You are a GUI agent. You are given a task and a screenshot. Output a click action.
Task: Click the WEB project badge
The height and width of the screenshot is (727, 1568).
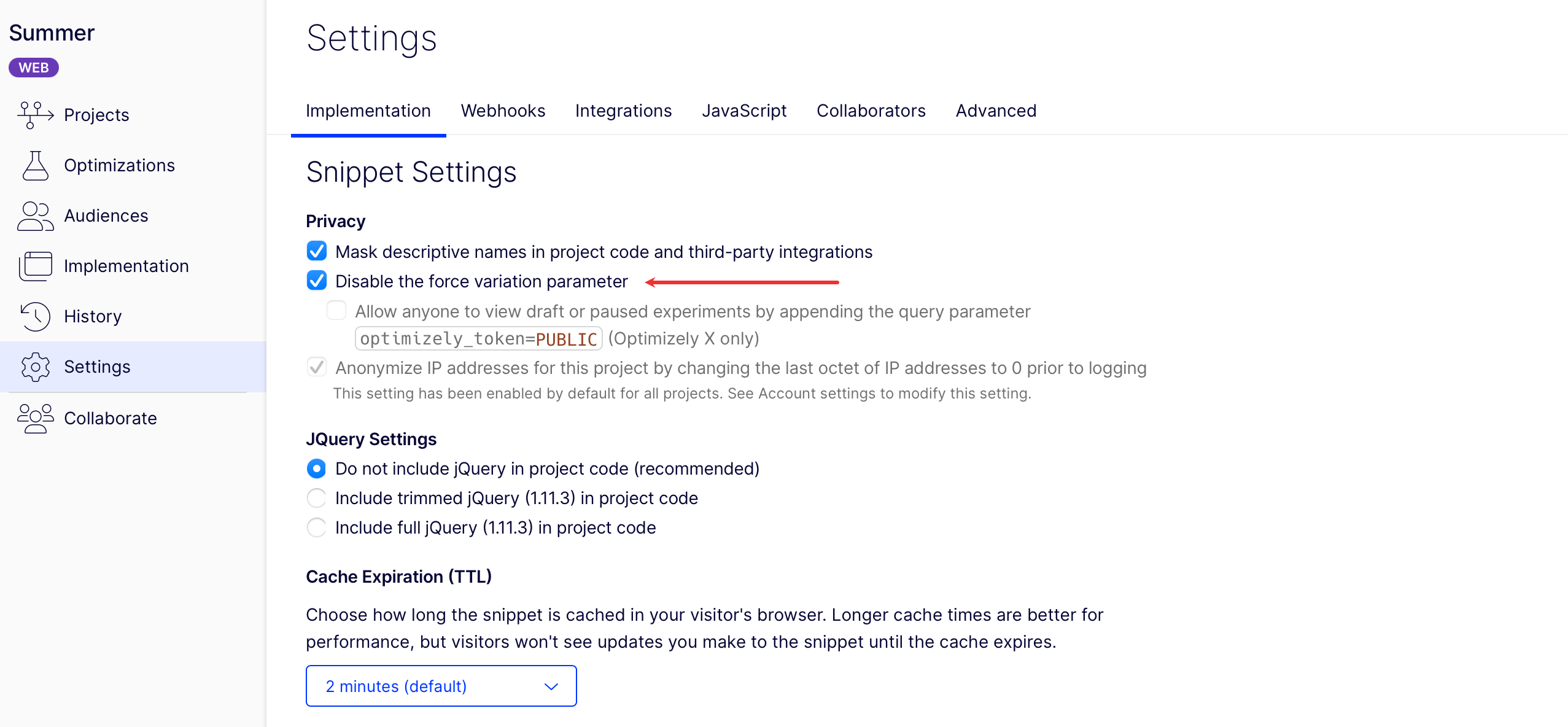click(x=34, y=68)
